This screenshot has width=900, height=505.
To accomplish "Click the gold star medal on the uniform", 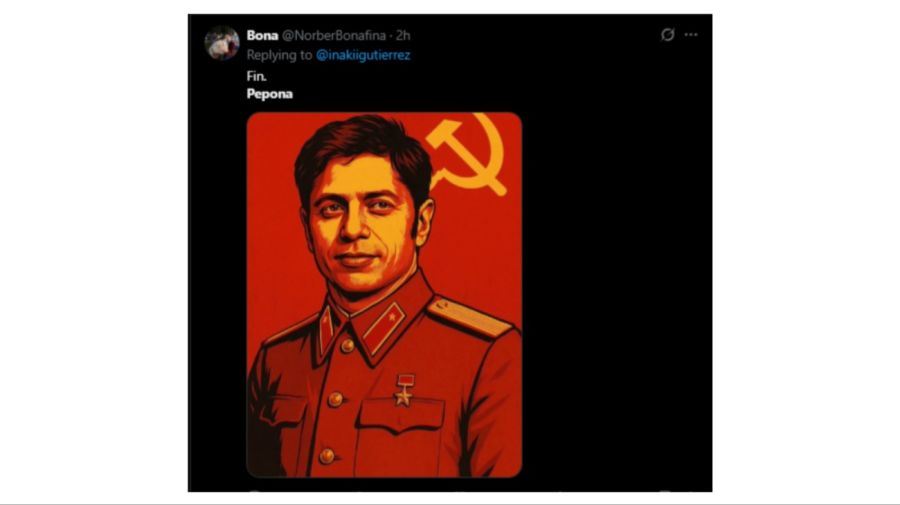I will click(x=403, y=390).
